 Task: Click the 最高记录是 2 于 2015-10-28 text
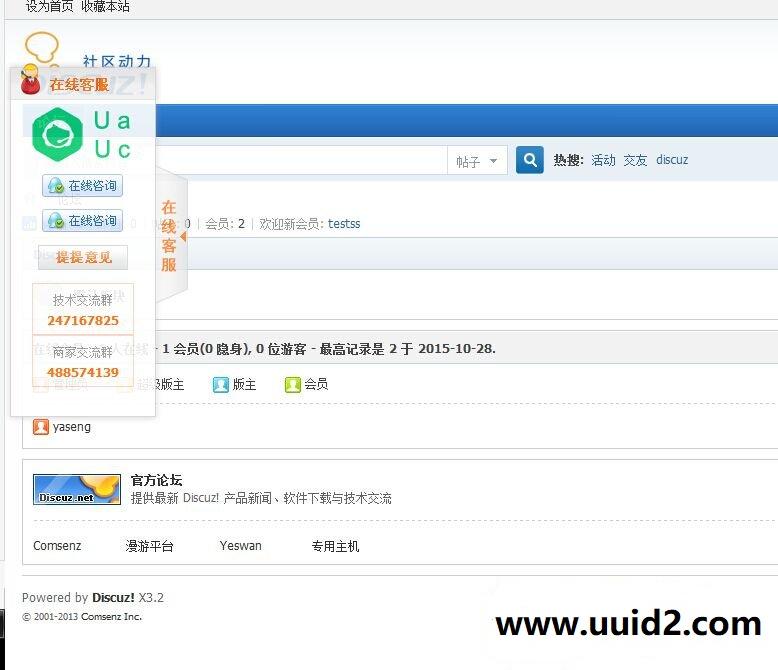tap(407, 349)
